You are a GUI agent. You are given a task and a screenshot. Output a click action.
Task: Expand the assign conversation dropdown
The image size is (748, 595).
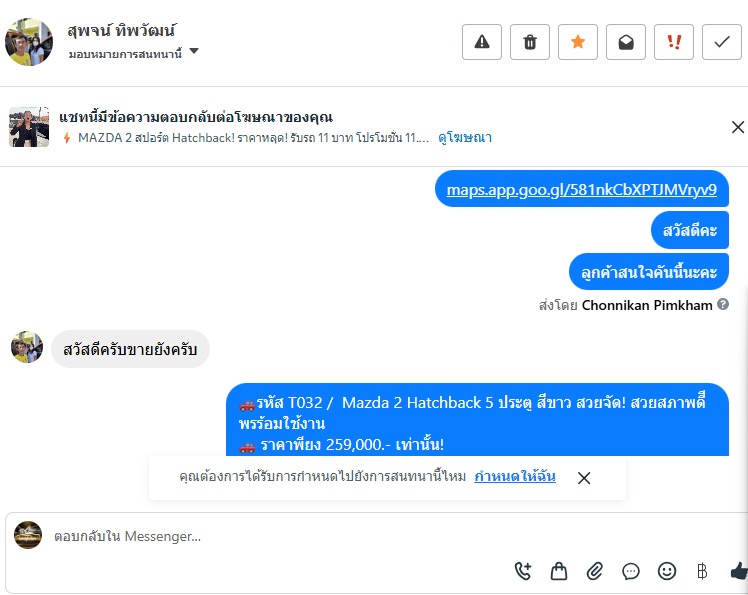(x=194, y=52)
